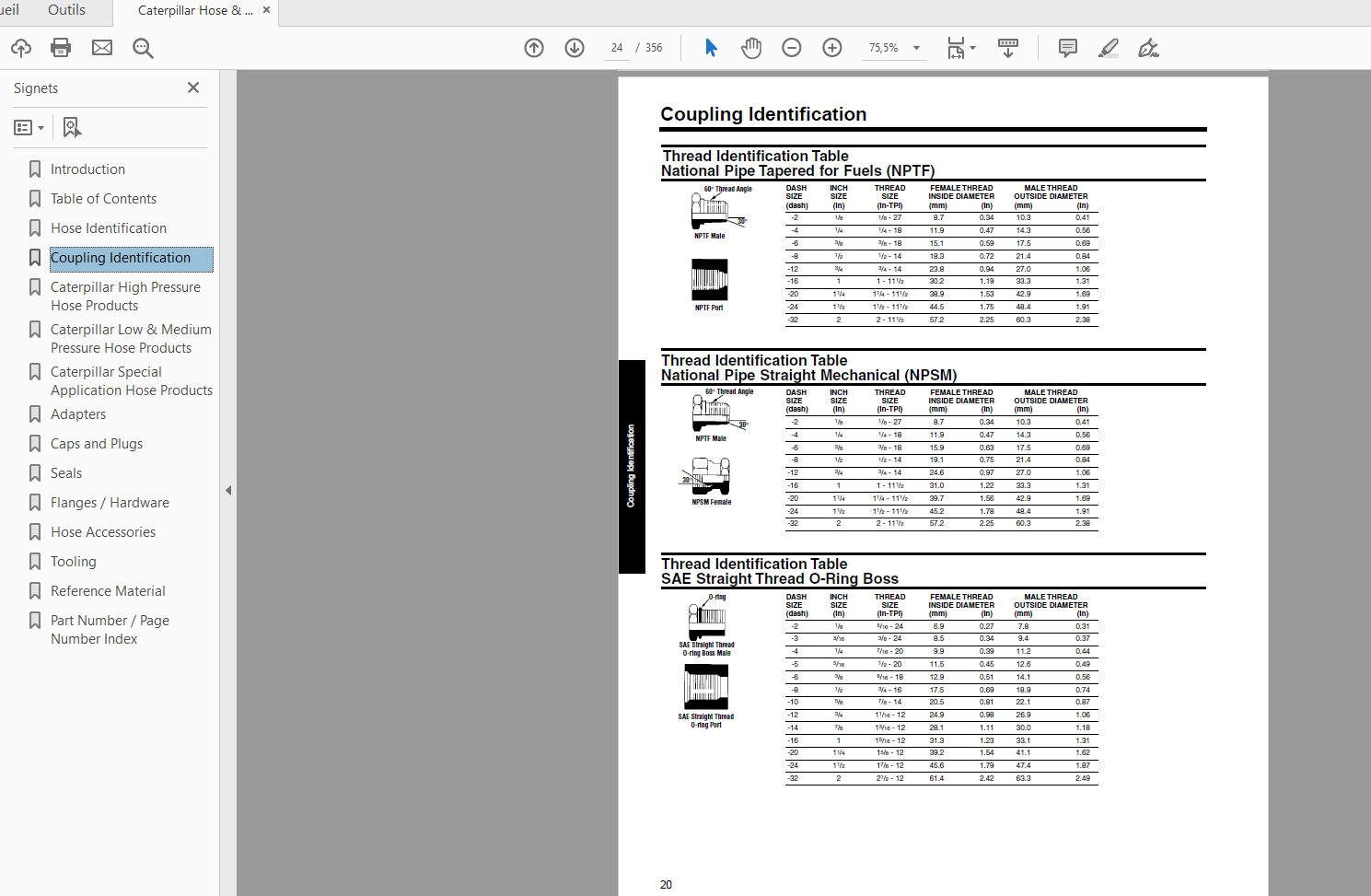Click the 'National Pipe Straight Mechanical (NPSM)' heading
This screenshot has width=1371, height=896.
(x=809, y=376)
